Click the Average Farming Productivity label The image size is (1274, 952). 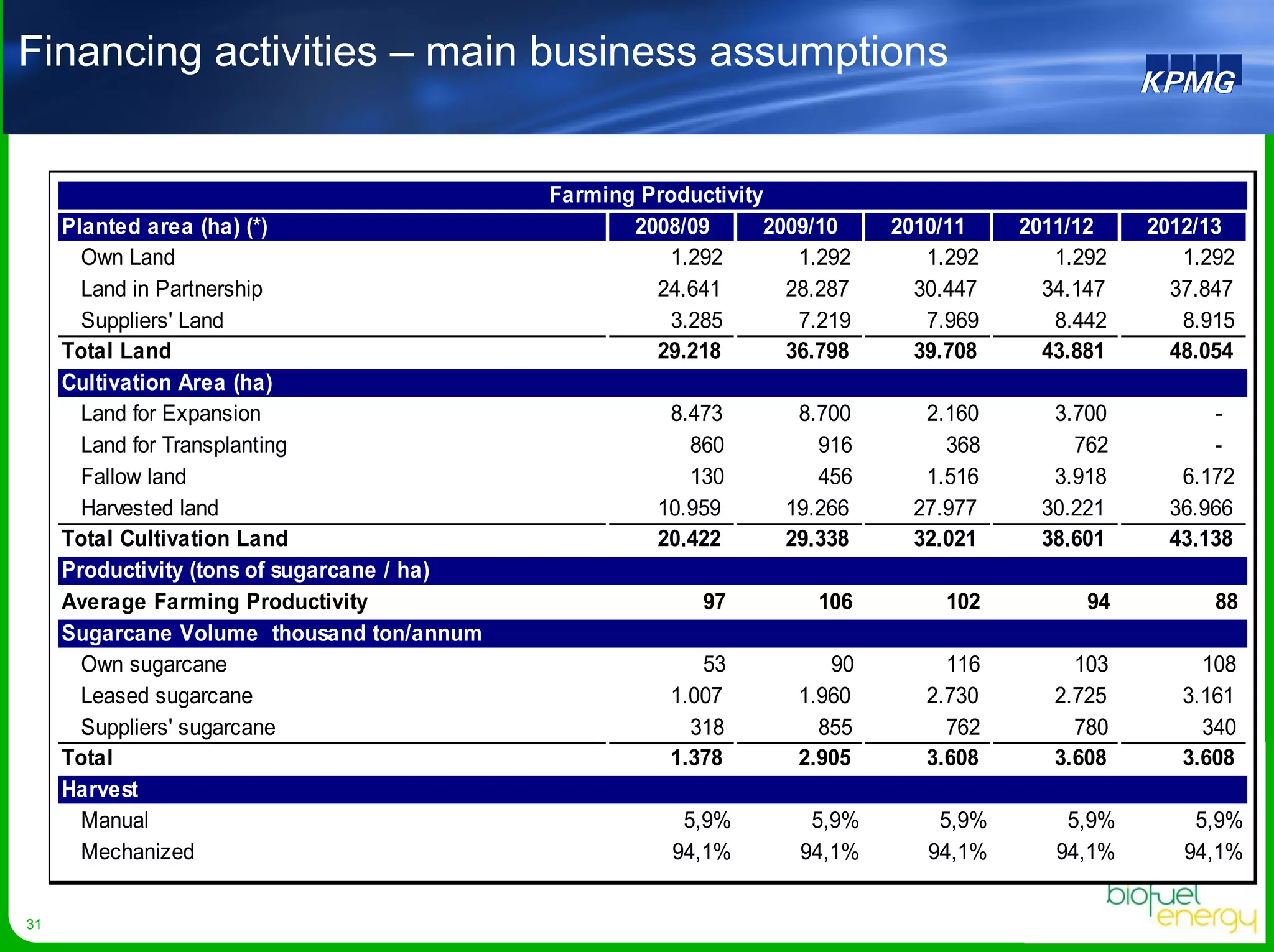tap(215, 601)
